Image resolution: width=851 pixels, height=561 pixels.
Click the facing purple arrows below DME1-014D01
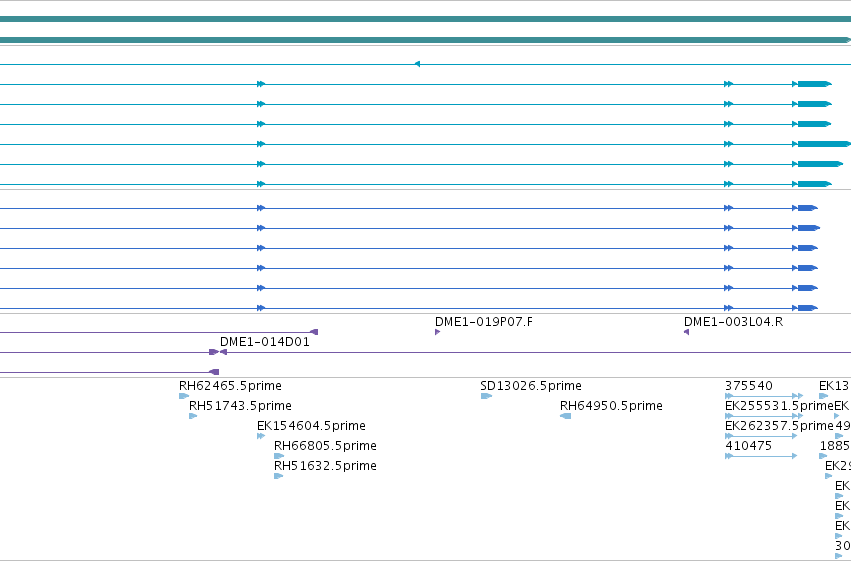click(218, 352)
